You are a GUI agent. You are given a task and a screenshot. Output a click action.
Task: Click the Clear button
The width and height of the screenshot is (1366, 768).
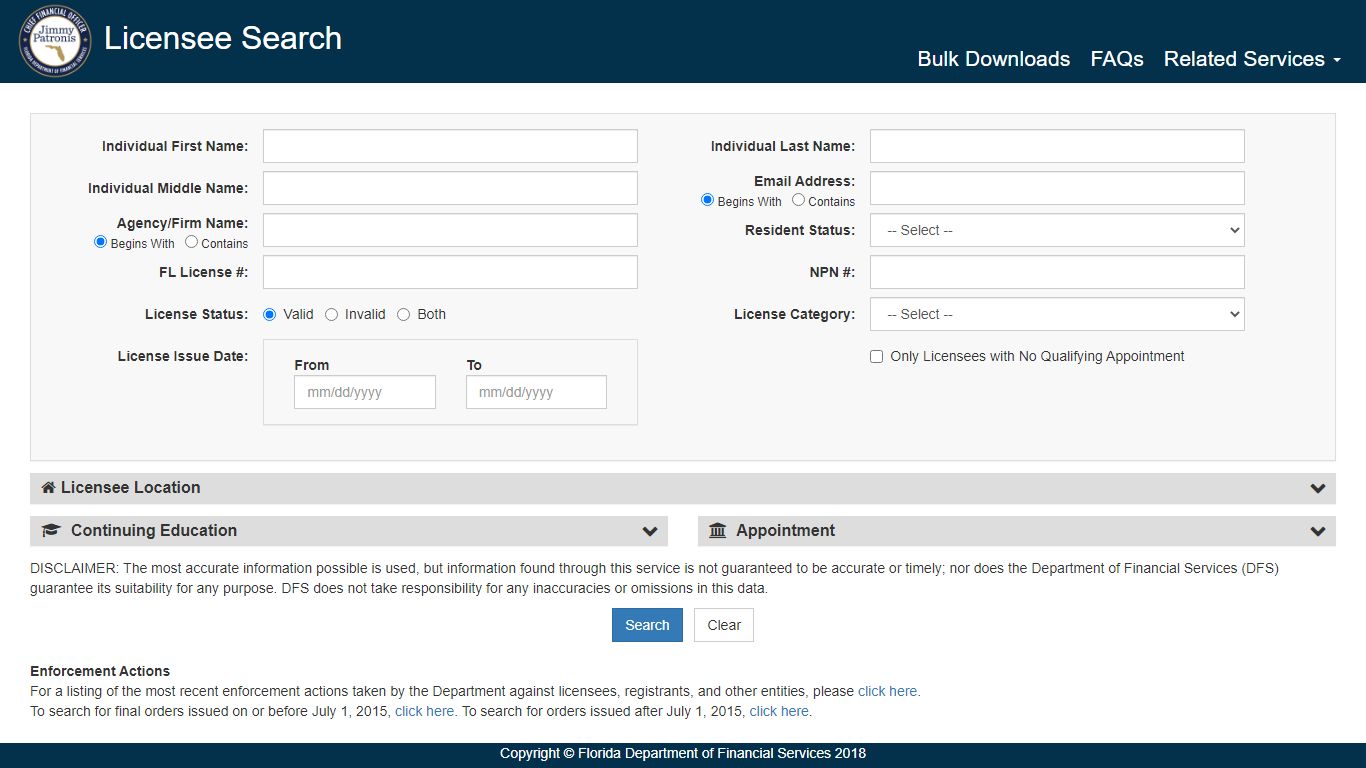[724, 625]
